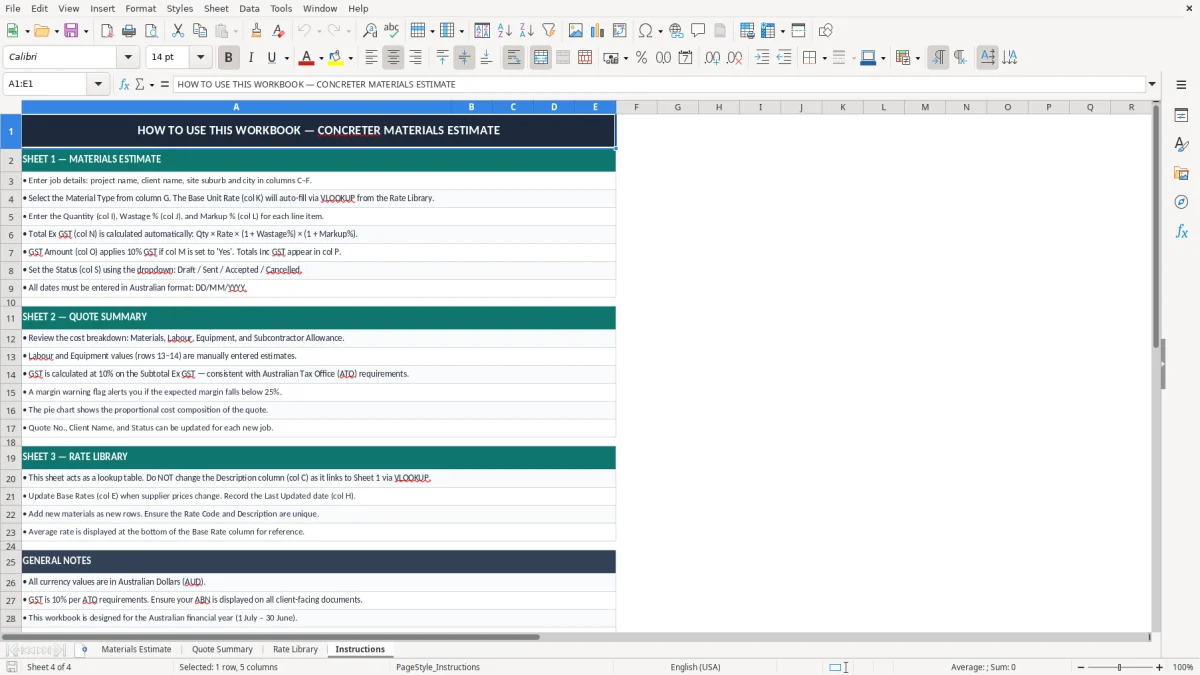This screenshot has height=675, width=1200.
Task: Click the Sort Ascending icon
Action: point(505,31)
